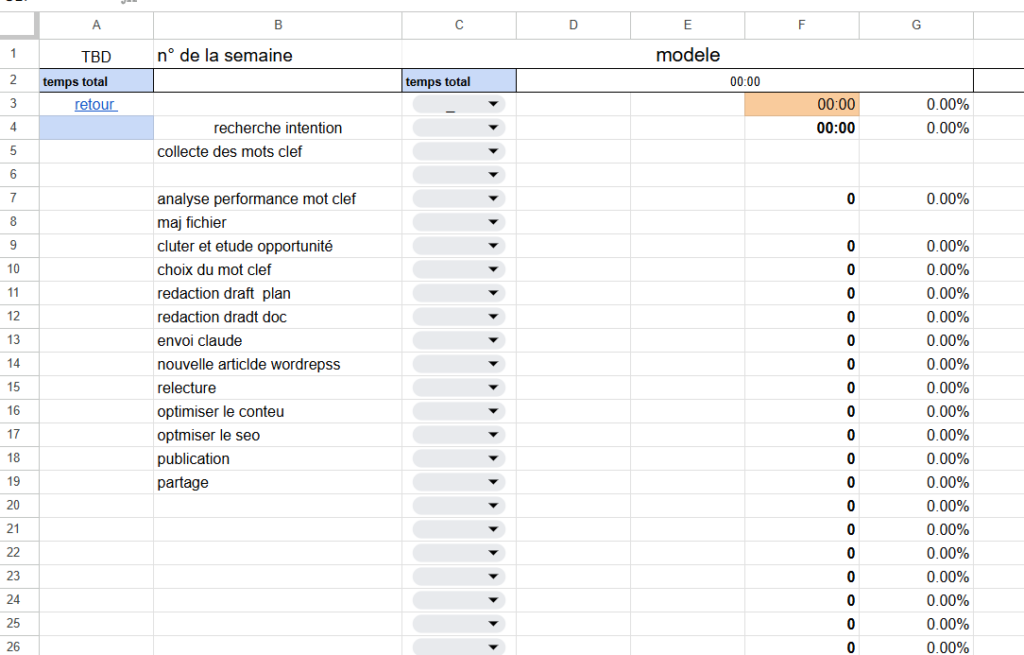Open dropdown next to maj fichier
Viewport: 1024px width, 655px height.
click(x=458, y=223)
